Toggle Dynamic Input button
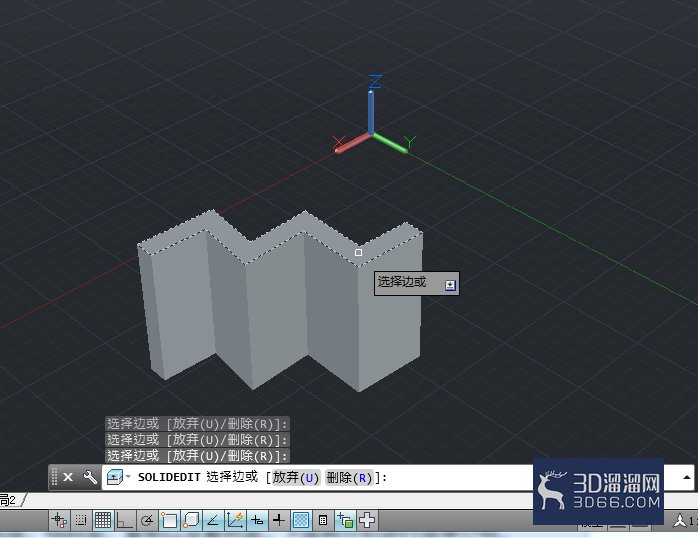Viewport: 698px width, 538px height. (x=257, y=520)
